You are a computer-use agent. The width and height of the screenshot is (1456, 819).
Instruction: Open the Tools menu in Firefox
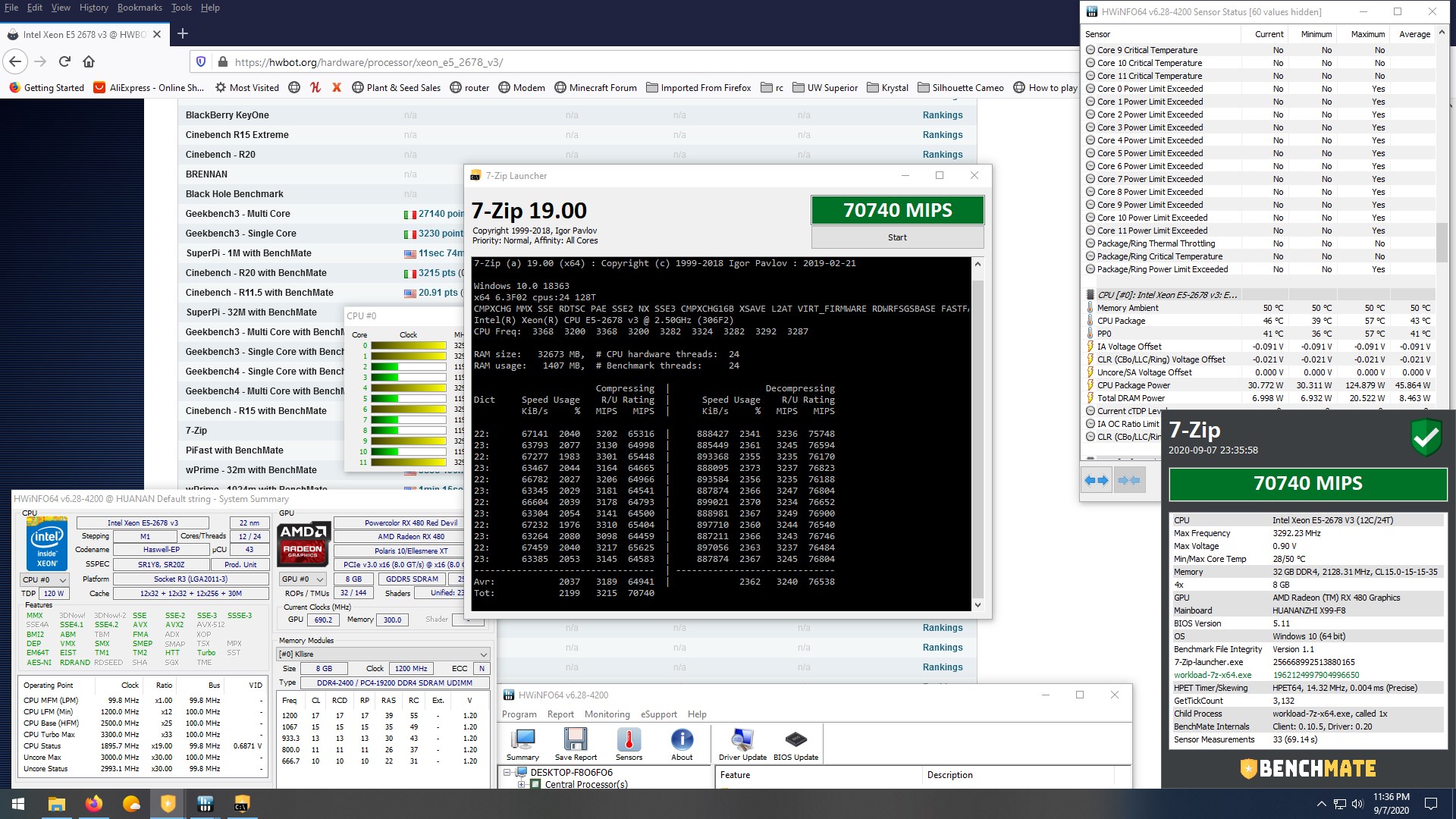(181, 8)
